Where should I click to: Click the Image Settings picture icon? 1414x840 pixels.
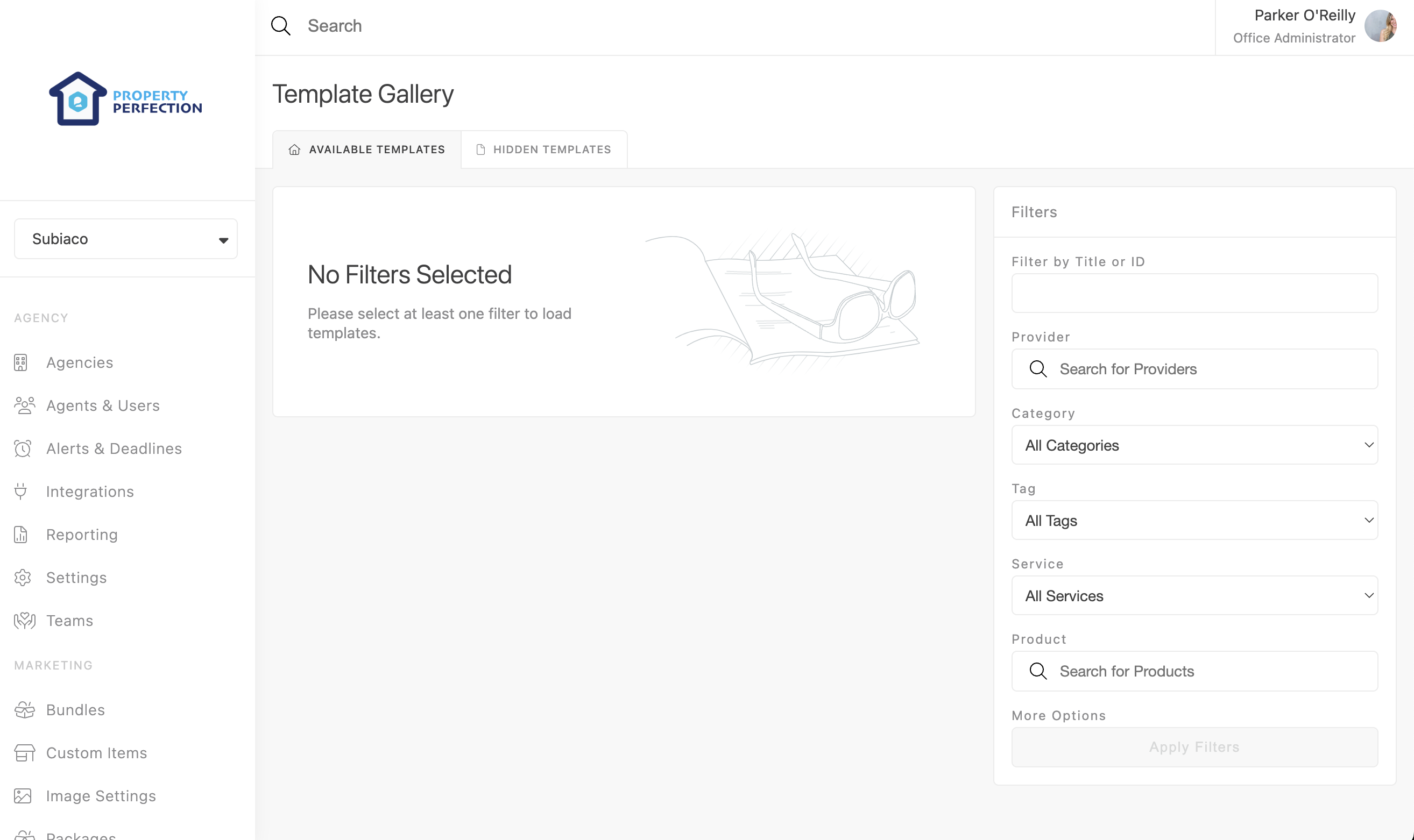point(23,796)
